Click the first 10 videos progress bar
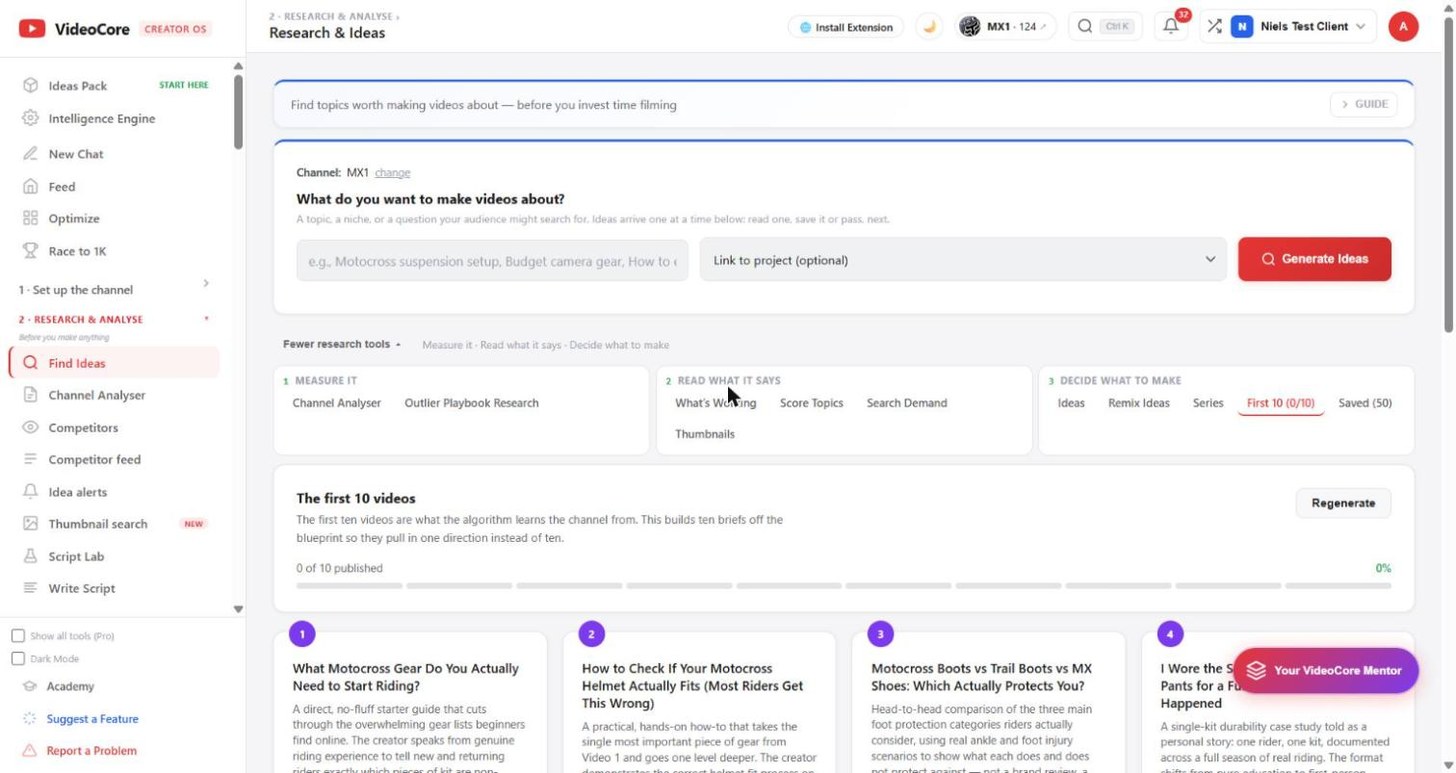Image resolution: width=1456 pixels, height=773 pixels. [843, 586]
